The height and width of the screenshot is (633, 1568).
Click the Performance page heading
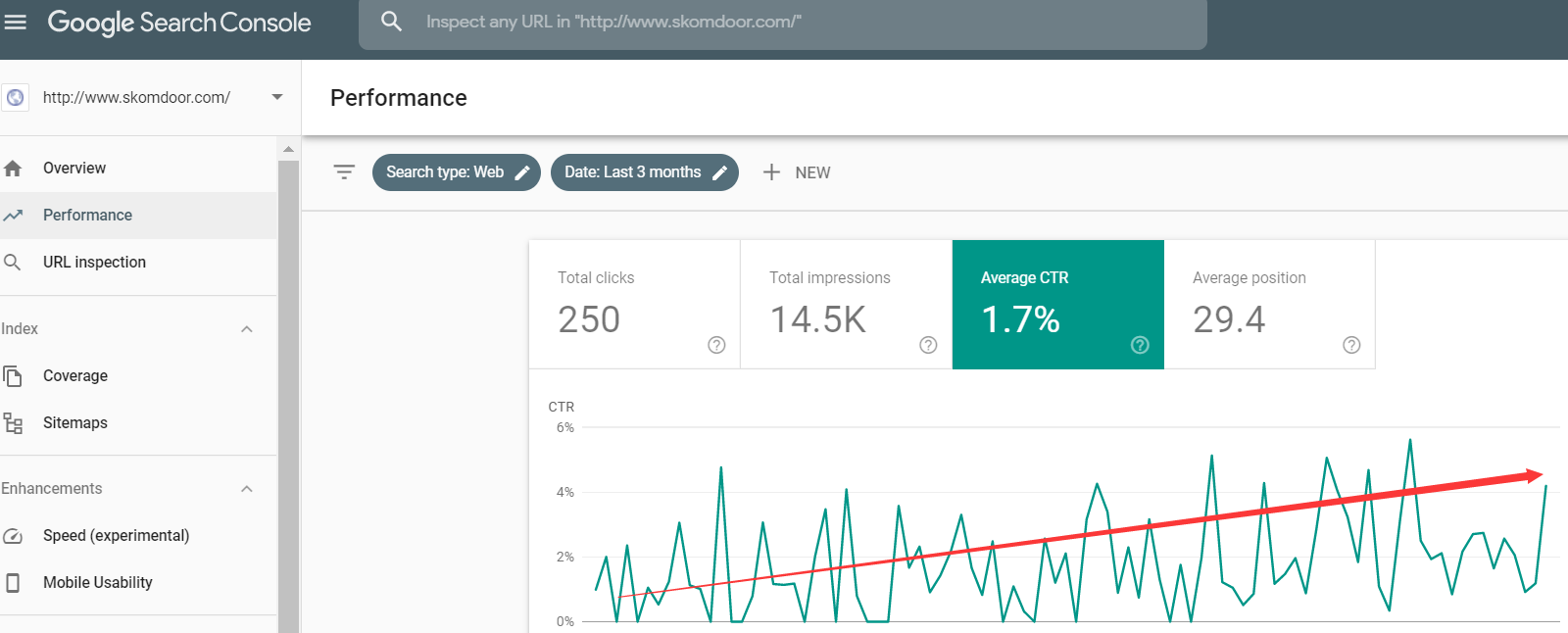[x=399, y=98]
